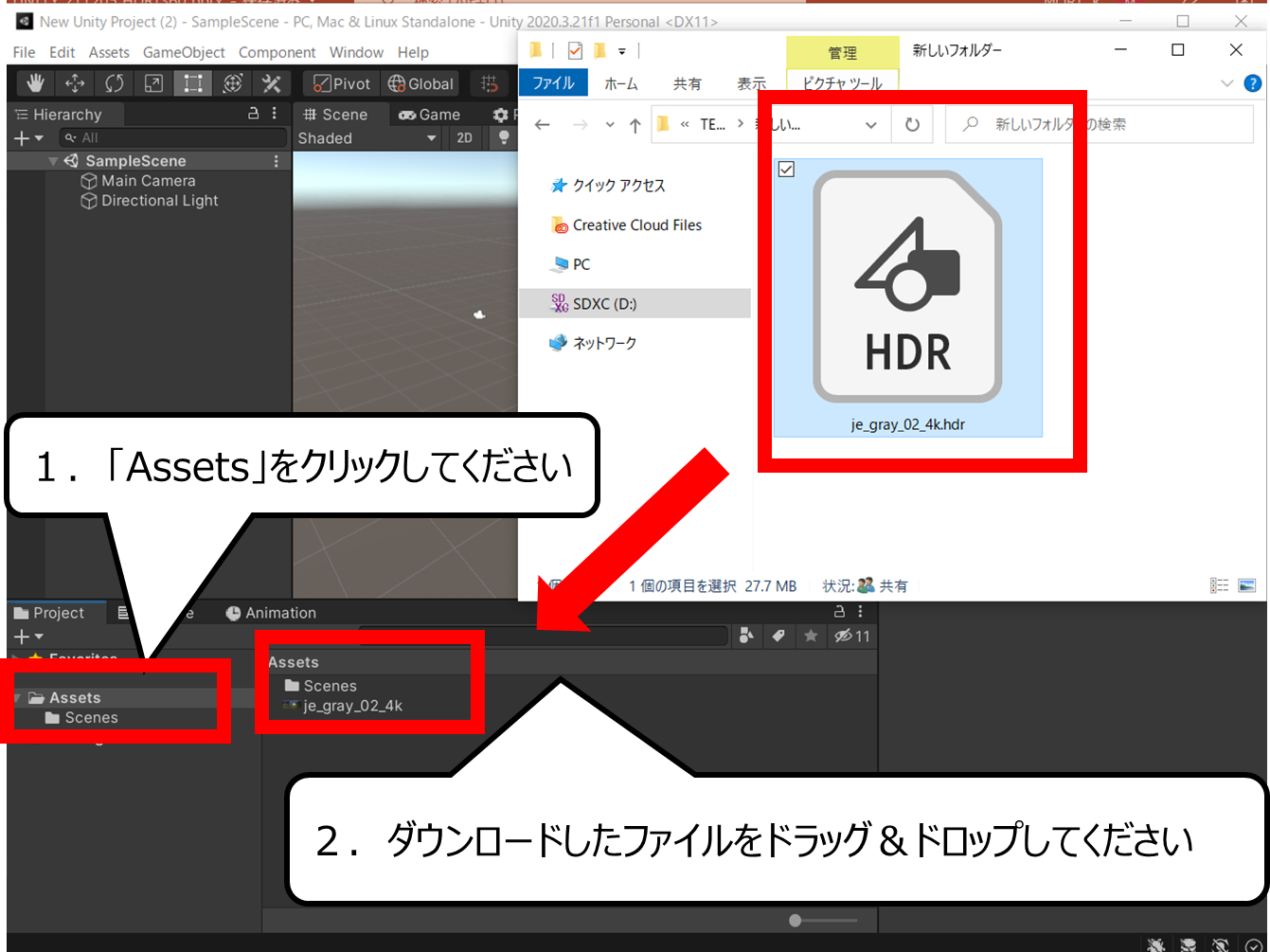Open the SampleScene row three-dot menu
Viewport: 1270px width, 952px height.
pyautogui.click(x=277, y=161)
